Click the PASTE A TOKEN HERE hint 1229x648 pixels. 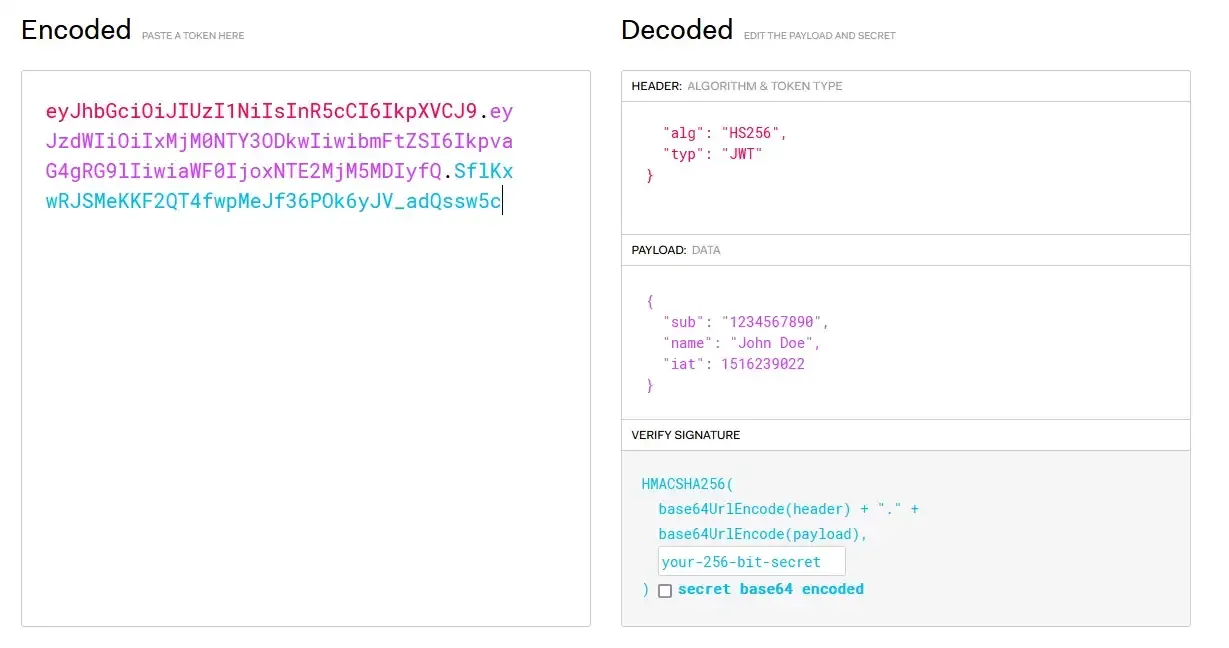(x=193, y=36)
